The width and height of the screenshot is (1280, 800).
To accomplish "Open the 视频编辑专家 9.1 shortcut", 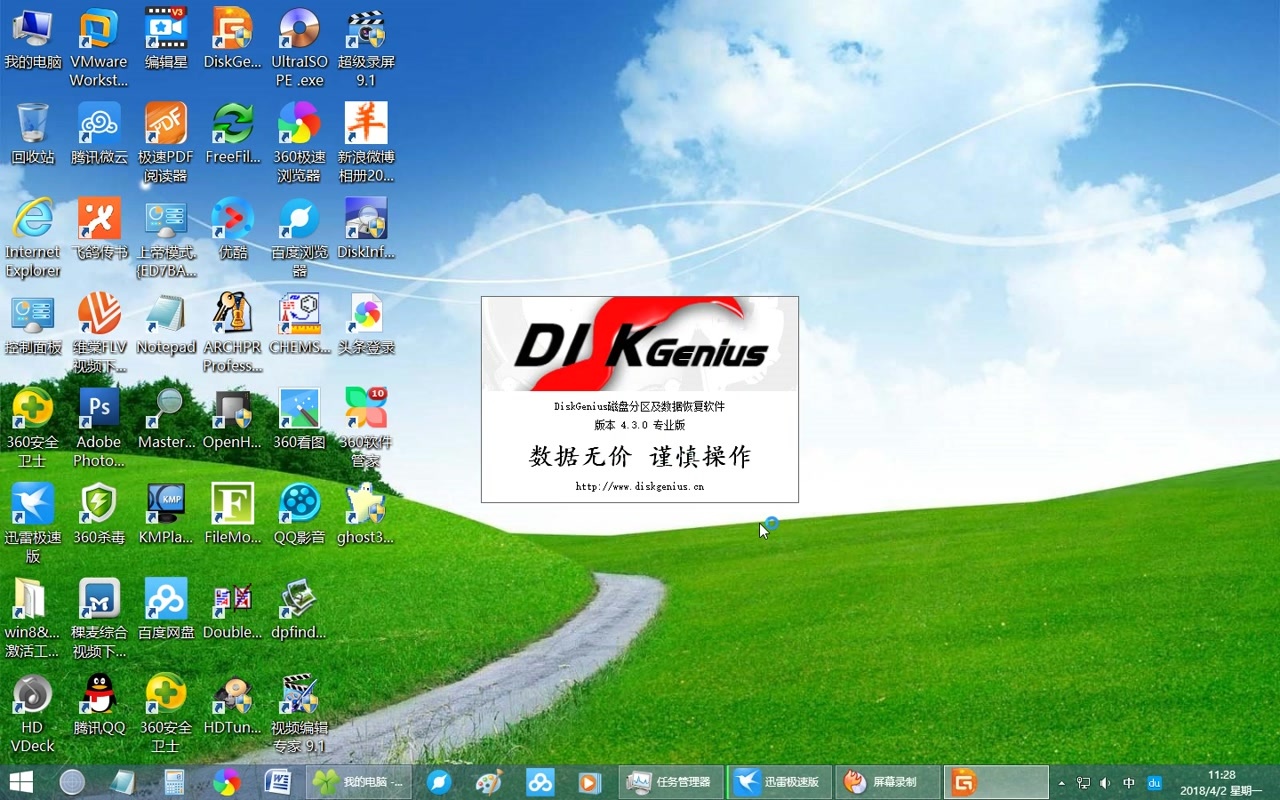I will 299,712.
